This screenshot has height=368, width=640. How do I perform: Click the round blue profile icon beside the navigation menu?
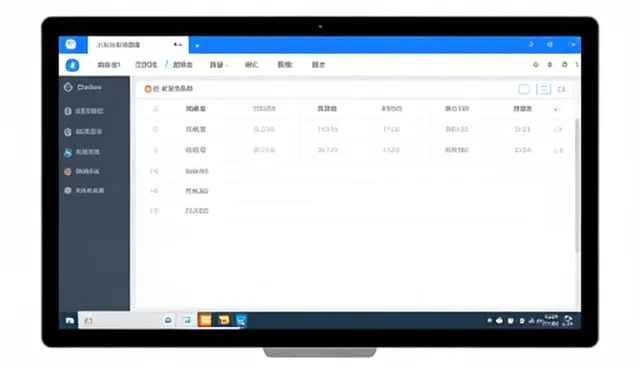(x=72, y=65)
